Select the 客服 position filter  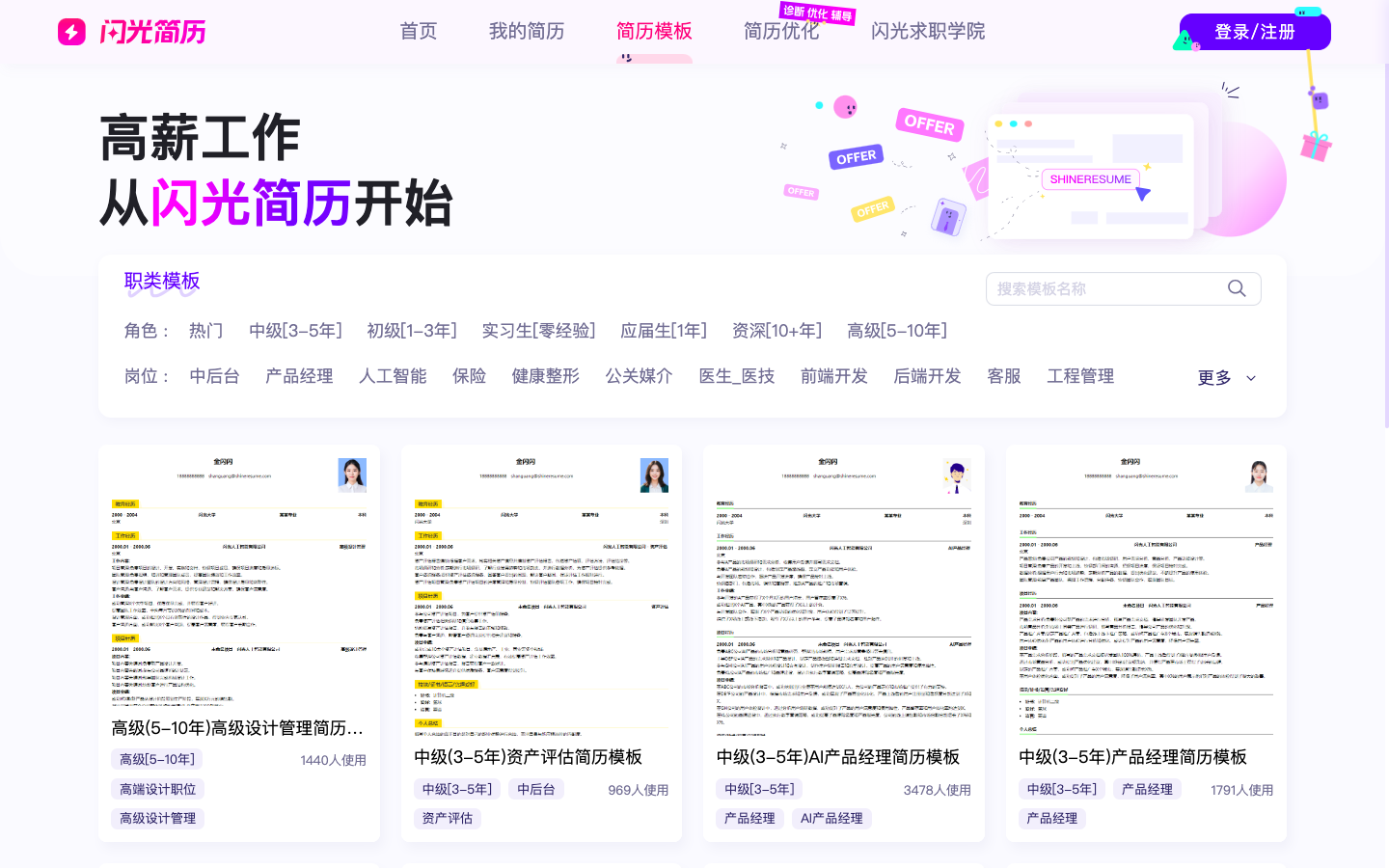pyautogui.click(x=1004, y=376)
